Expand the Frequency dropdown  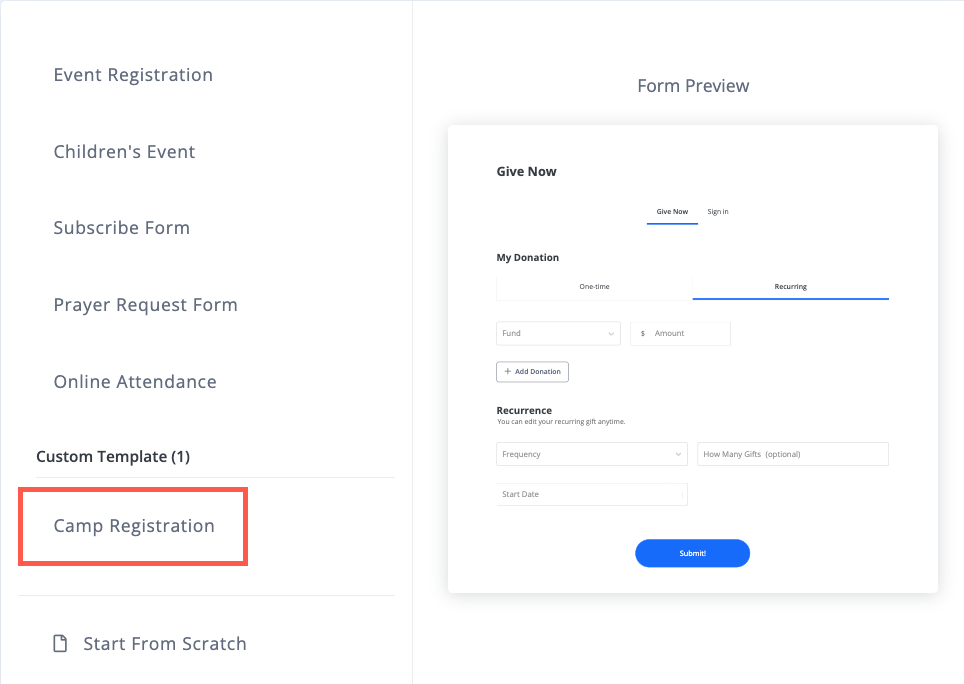pyautogui.click(x=591, y=454)
